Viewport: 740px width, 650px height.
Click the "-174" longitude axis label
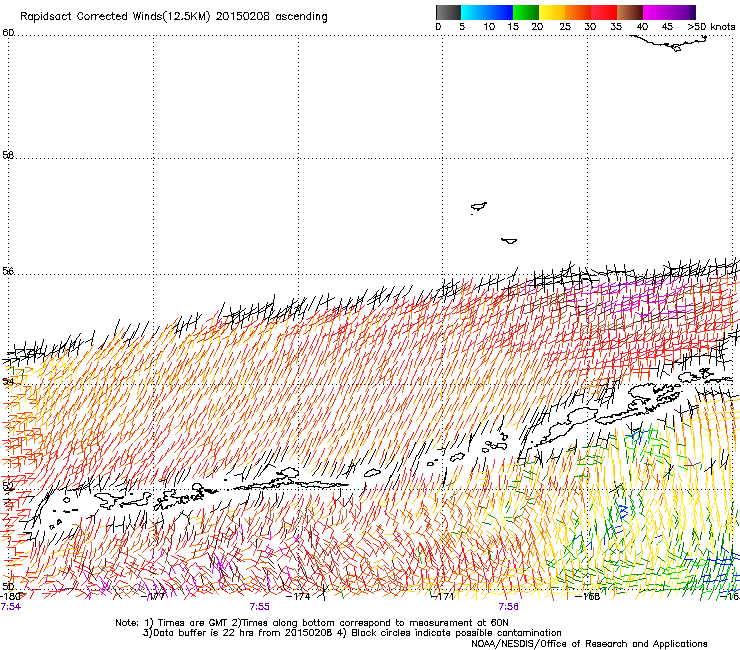point(300,596)
